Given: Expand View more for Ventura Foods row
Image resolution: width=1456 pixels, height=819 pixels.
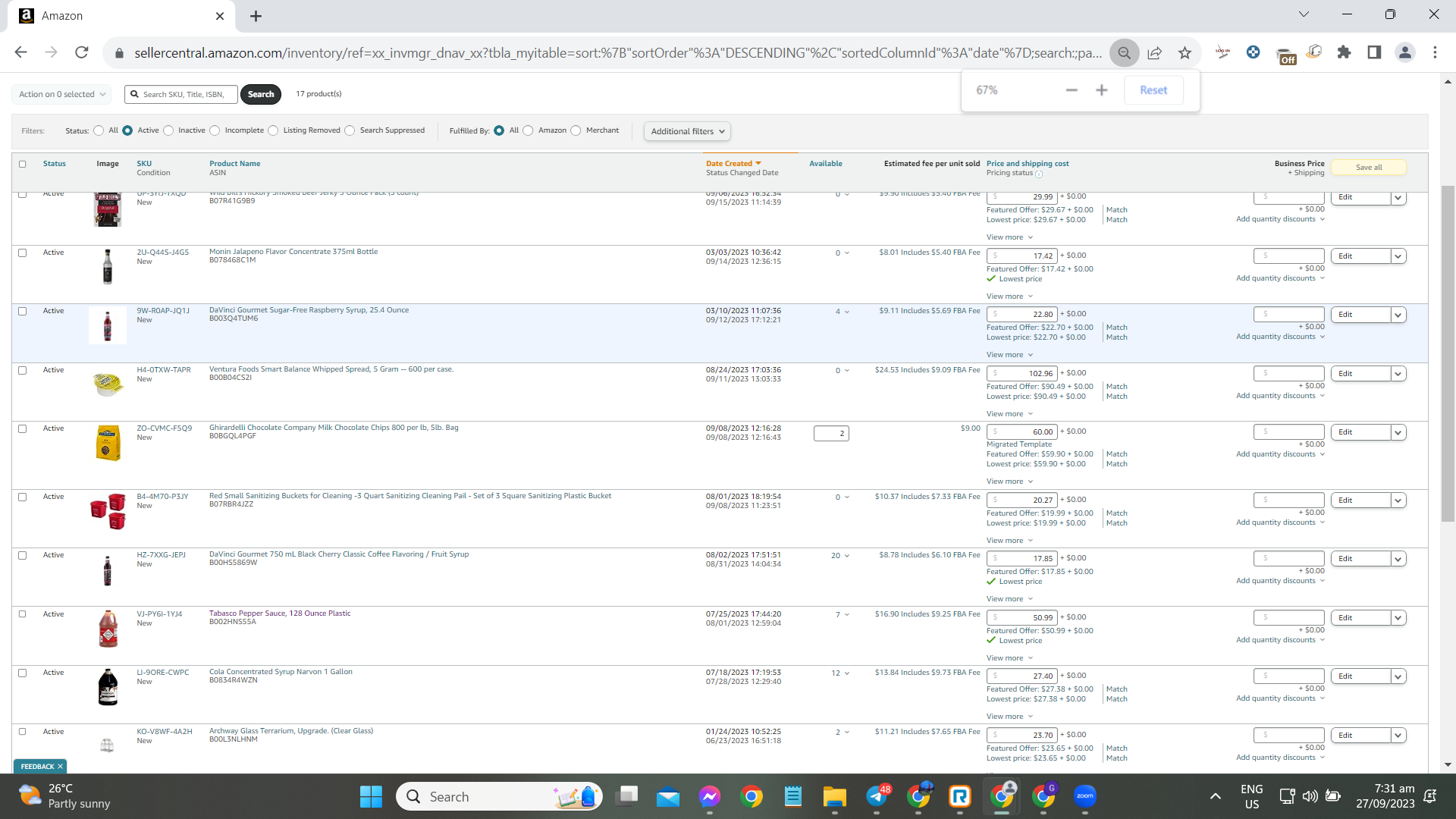Looking at the screenshot, I should pos(1009,414).
